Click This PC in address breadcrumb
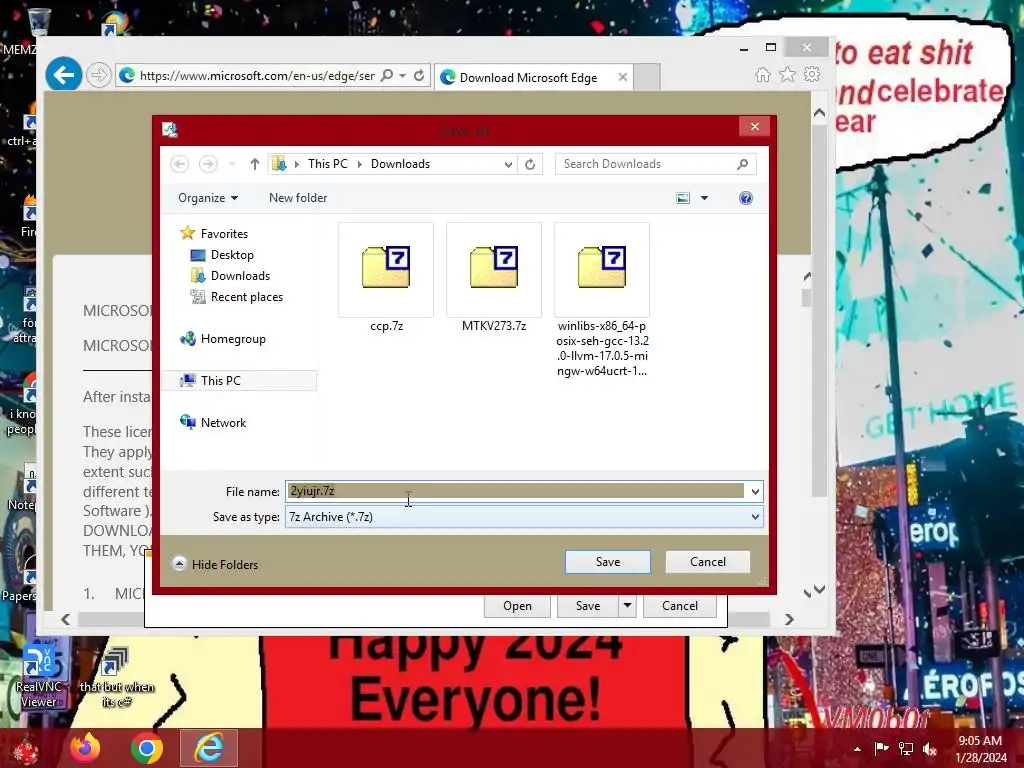This screenshot has width=1024, height=768. coord(327,164)
